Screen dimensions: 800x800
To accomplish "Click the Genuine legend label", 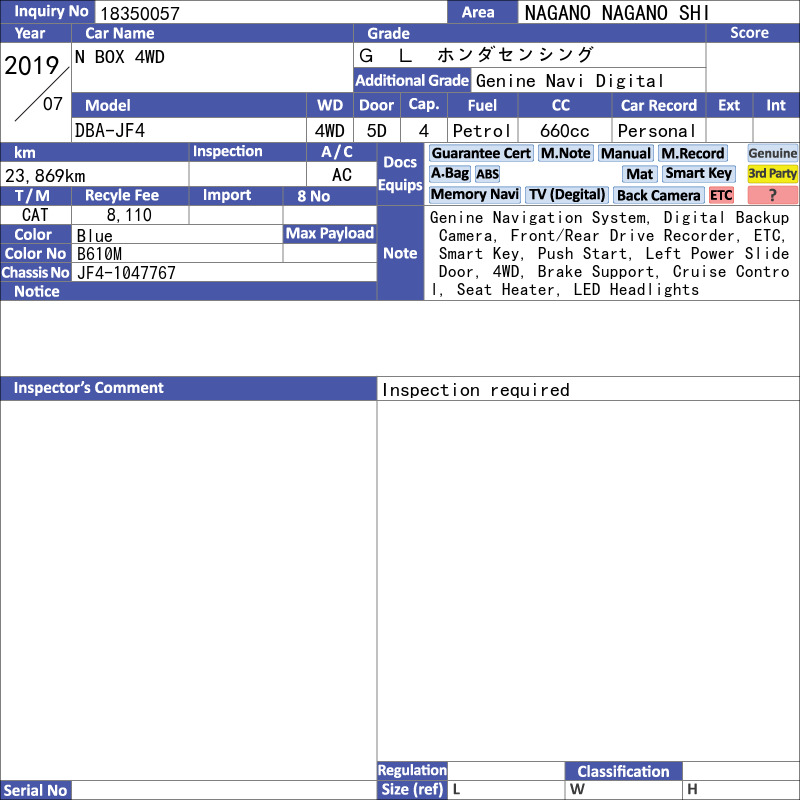I will coord(772,153).
